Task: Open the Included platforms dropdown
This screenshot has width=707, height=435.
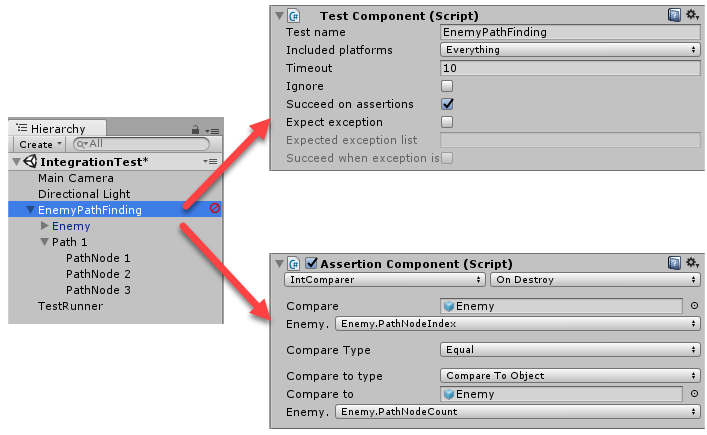Action: click(571, 50)
